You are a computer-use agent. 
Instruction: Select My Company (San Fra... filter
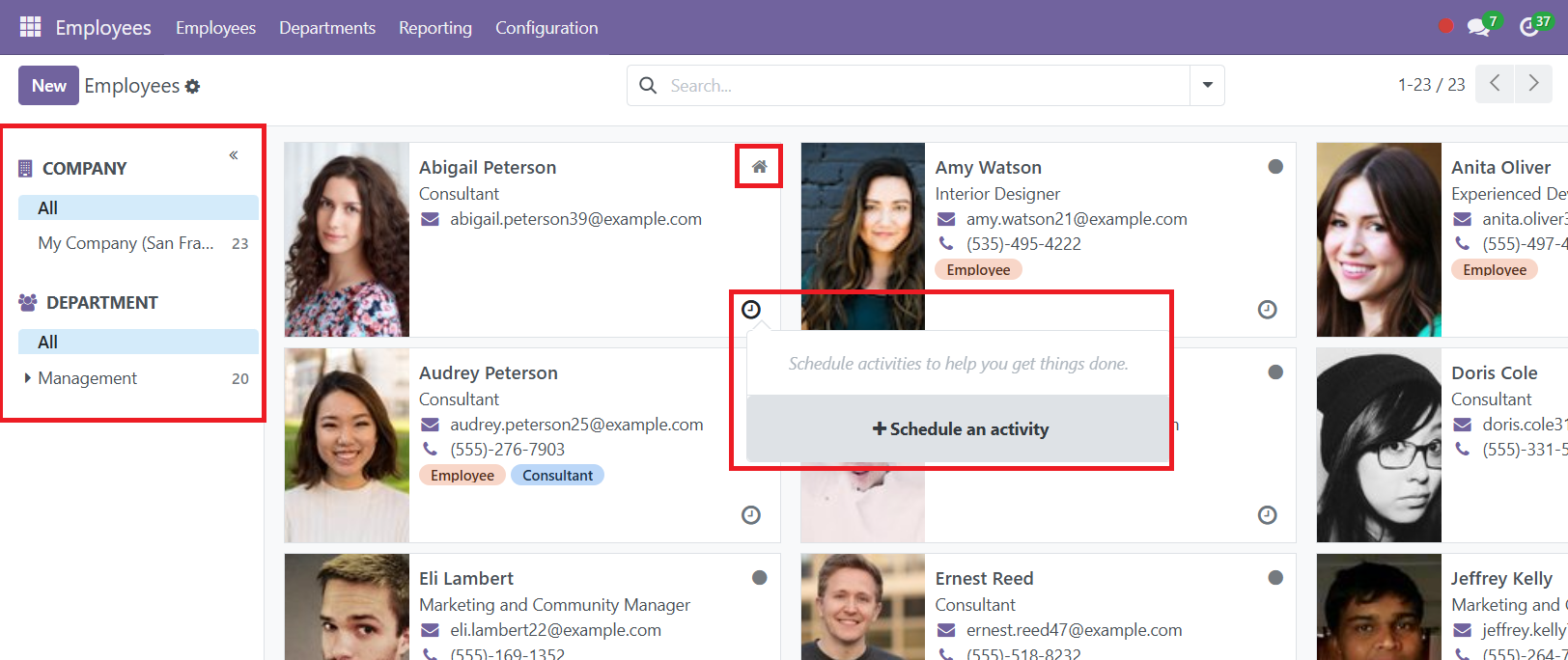(138, 243)
